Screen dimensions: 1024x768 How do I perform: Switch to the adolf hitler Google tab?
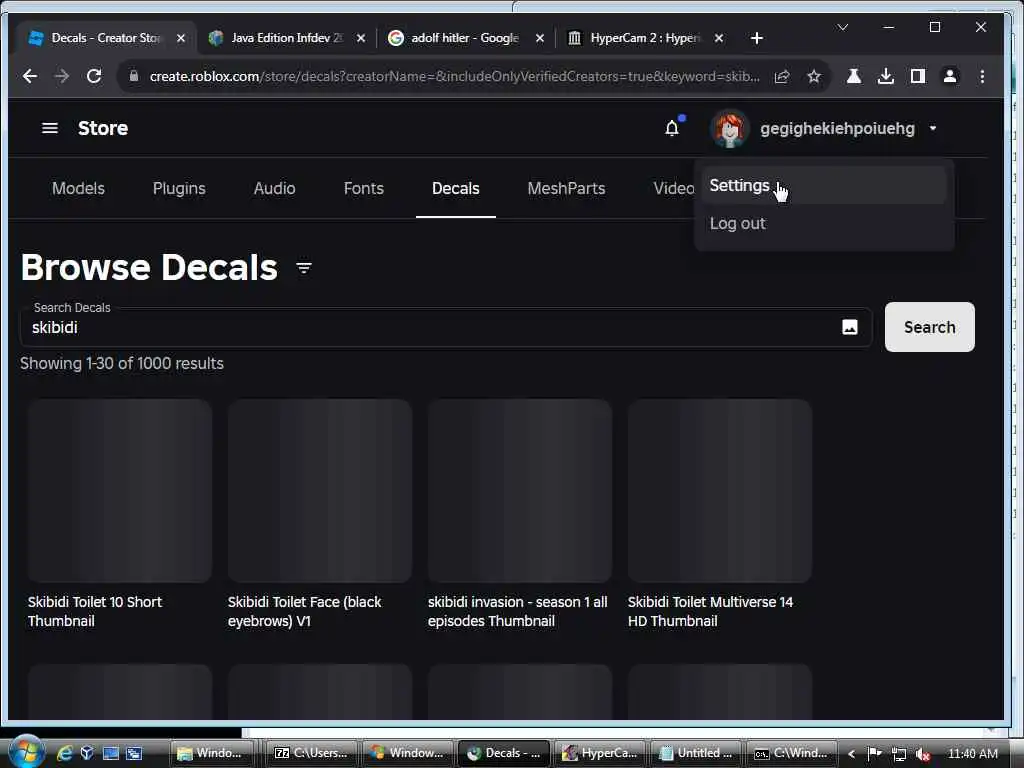(x=464, y=38)
